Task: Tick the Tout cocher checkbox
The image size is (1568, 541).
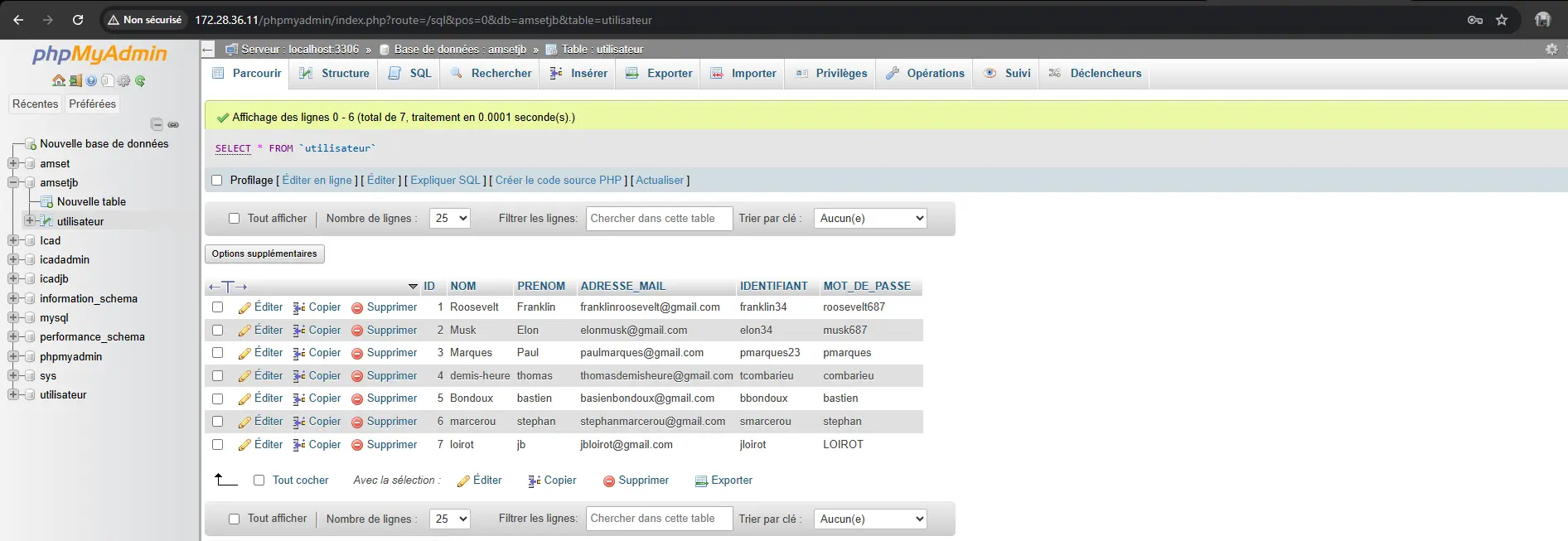Action: click(259, 481)
